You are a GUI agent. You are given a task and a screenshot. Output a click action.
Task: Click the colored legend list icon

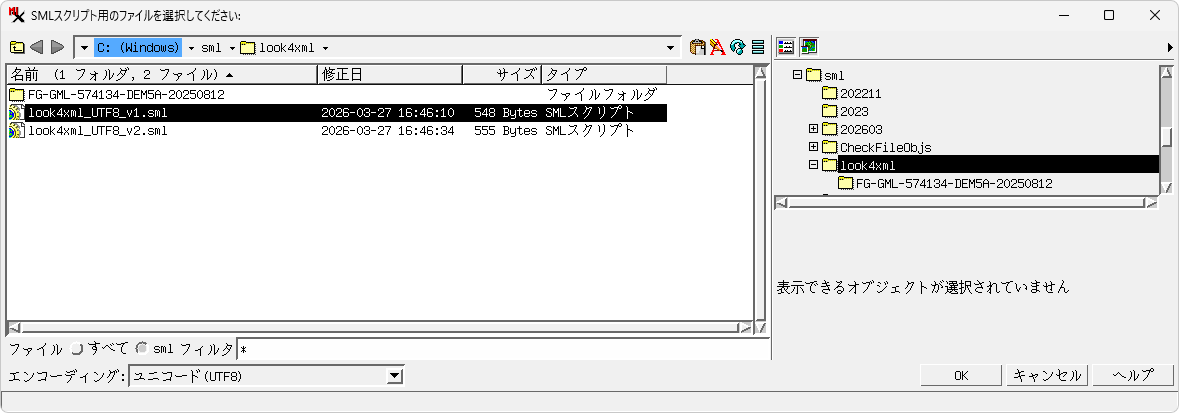[787, 47]
